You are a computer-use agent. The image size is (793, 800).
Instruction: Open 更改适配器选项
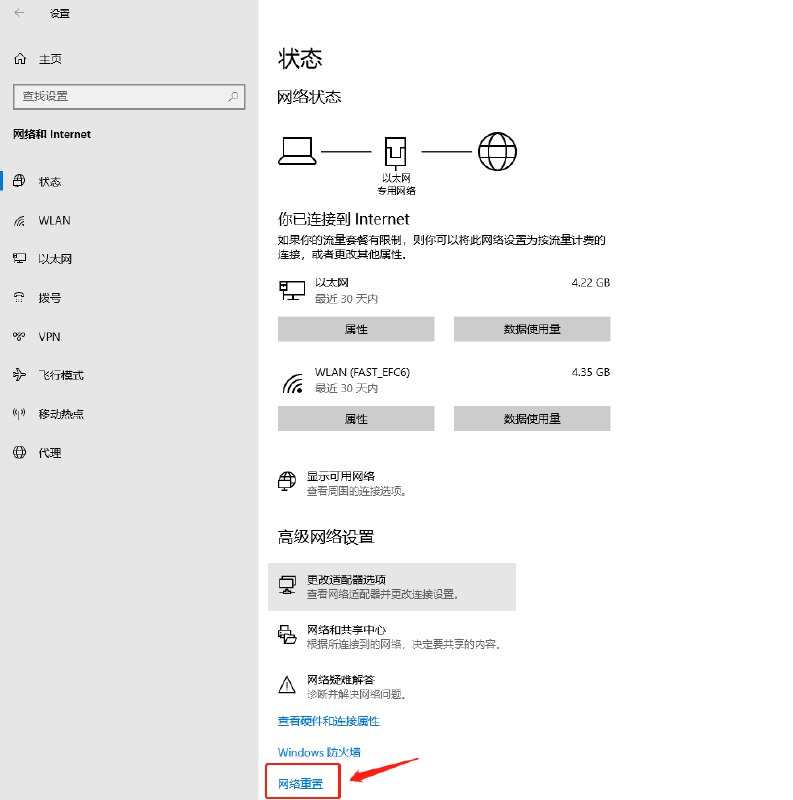tap(392, 587)
